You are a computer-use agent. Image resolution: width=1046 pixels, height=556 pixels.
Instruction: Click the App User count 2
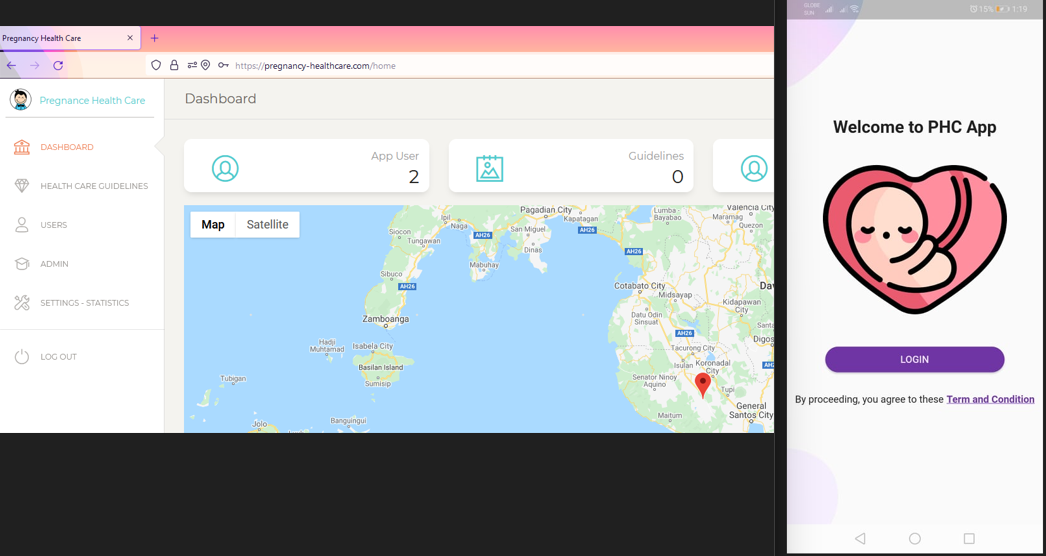(414, 177)
